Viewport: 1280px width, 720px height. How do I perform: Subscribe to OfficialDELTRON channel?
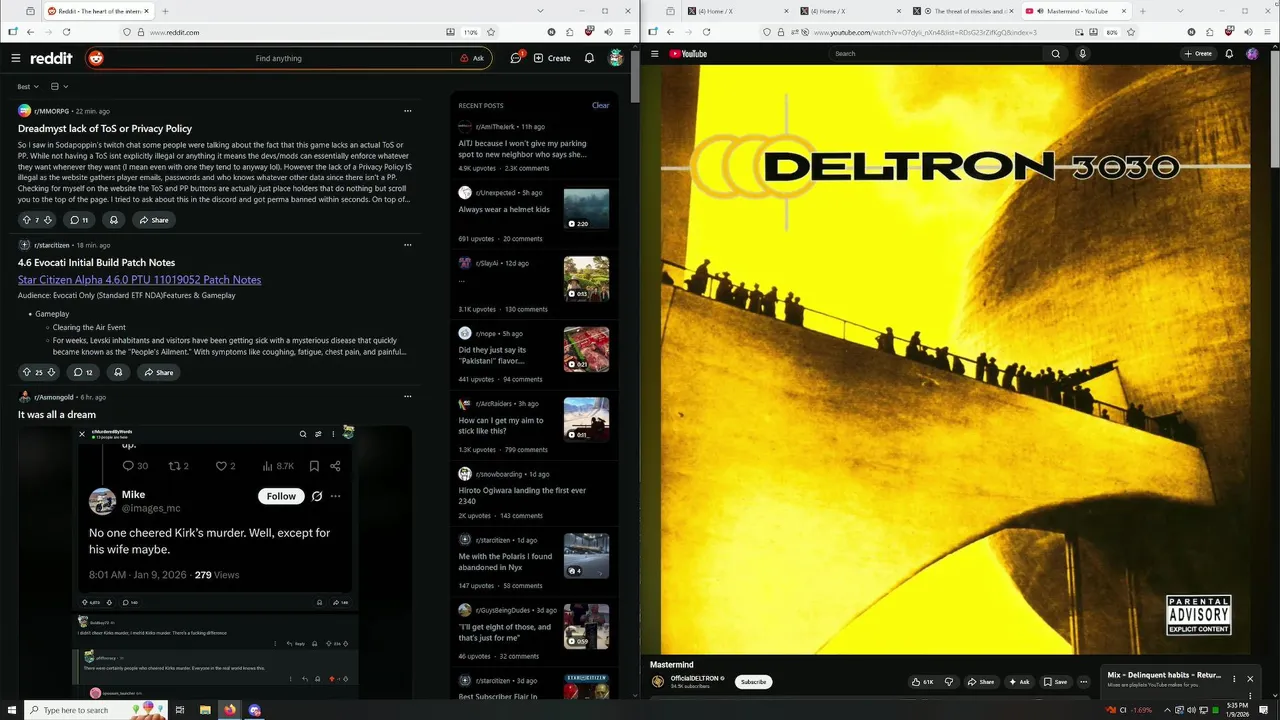pyautogui.click(x=753, y=682)
